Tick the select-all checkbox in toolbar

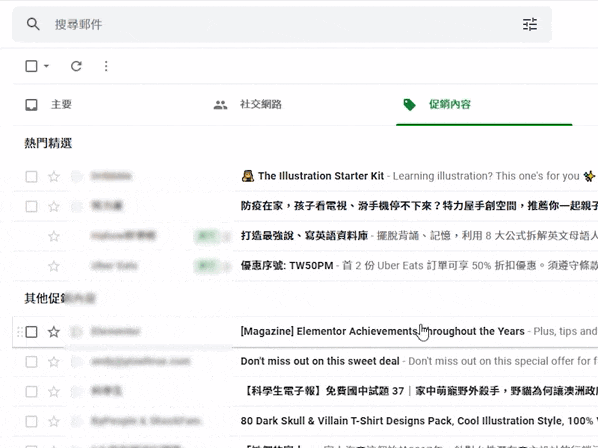(x=31, y=66)
